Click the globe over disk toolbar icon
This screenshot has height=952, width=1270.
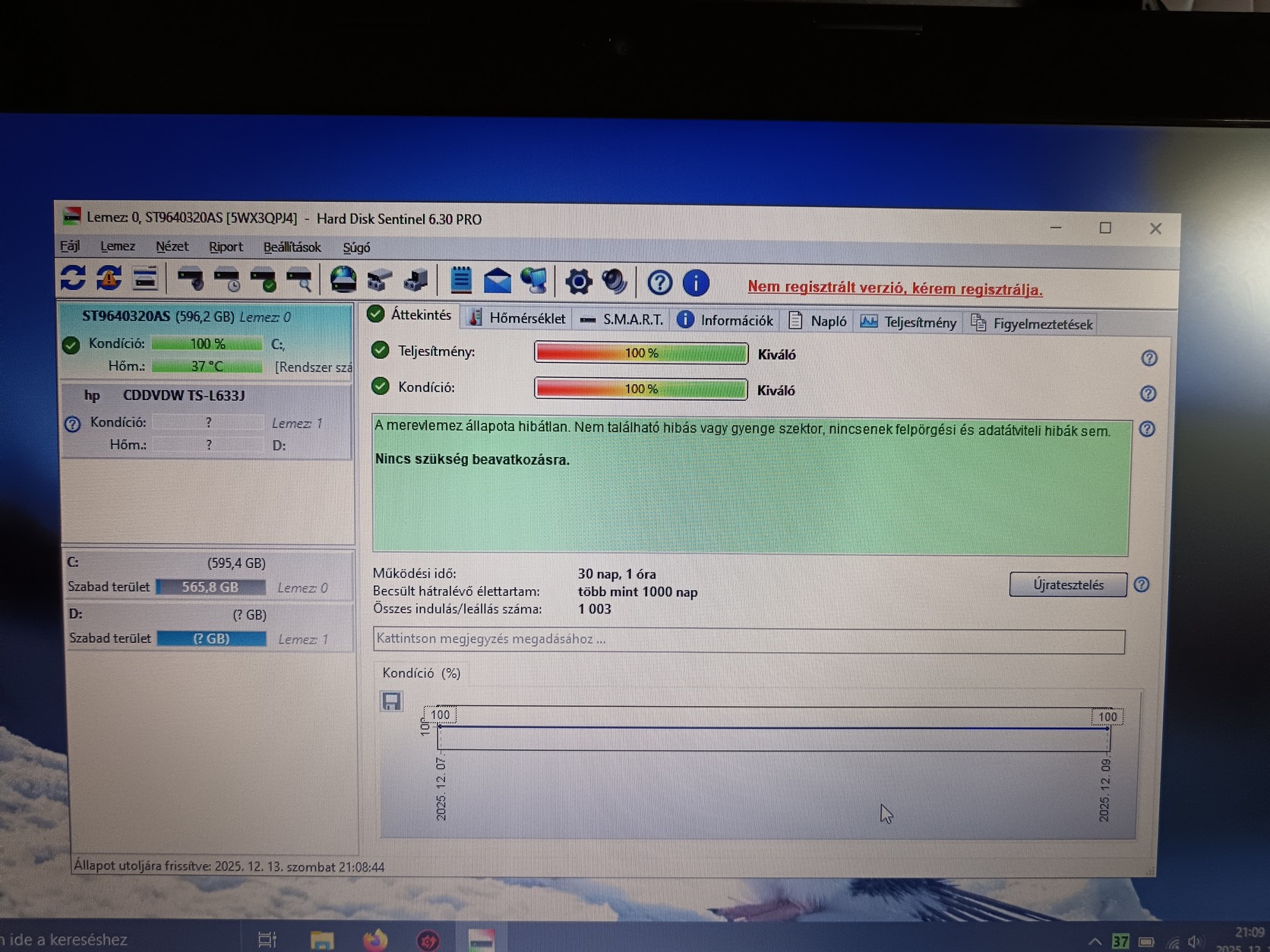click(343, 280)
